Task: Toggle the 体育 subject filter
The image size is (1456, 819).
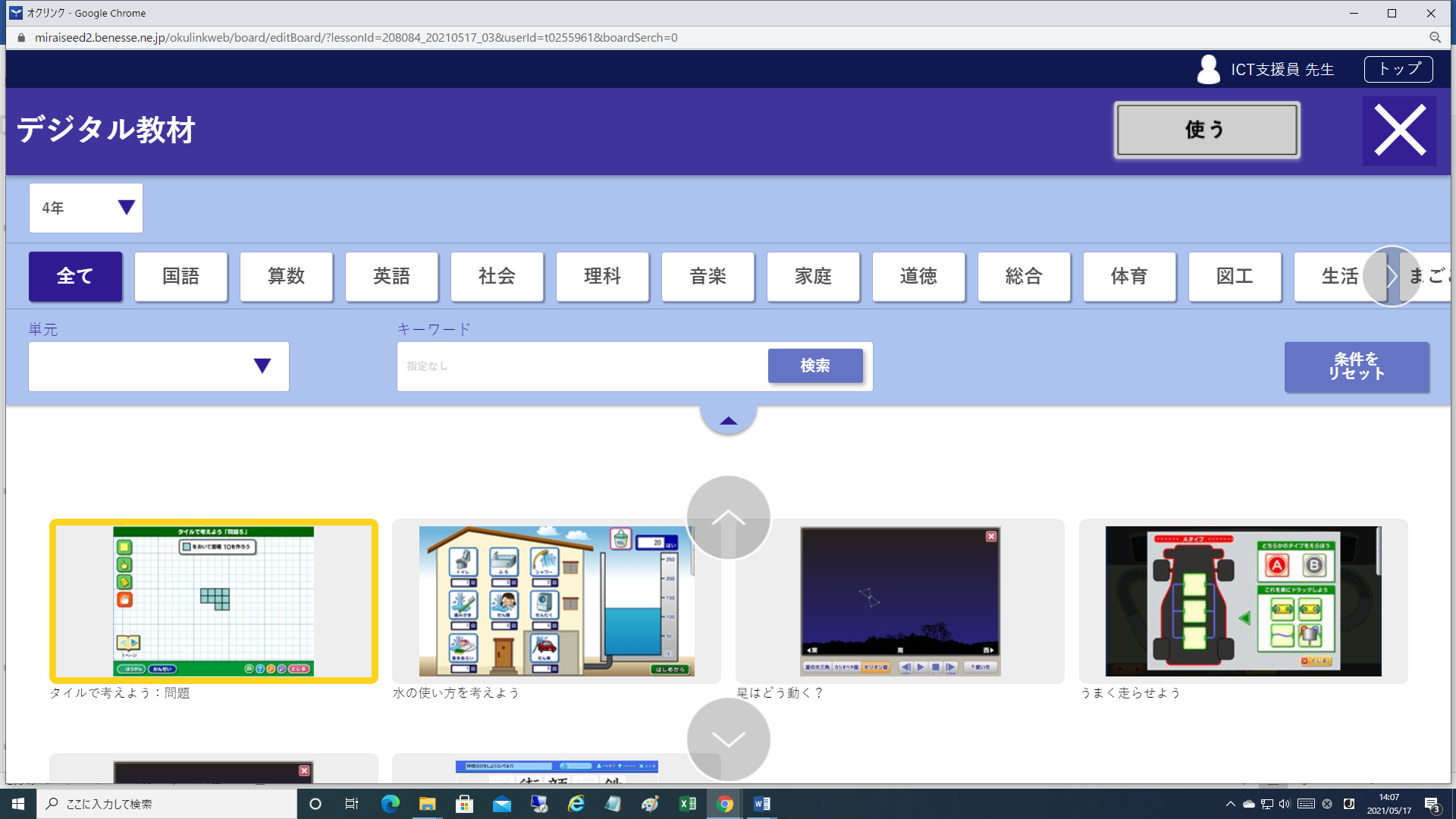Action: click(x=1129, y=276)
